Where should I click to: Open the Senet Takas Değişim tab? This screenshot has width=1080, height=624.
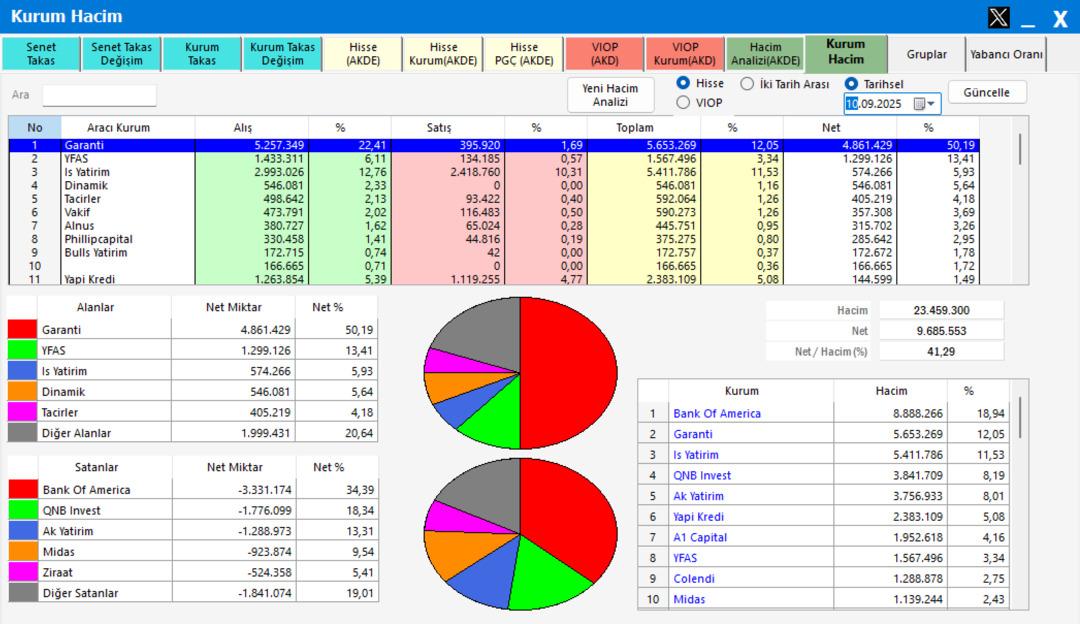pyautogui.click(x=121, y=54)
